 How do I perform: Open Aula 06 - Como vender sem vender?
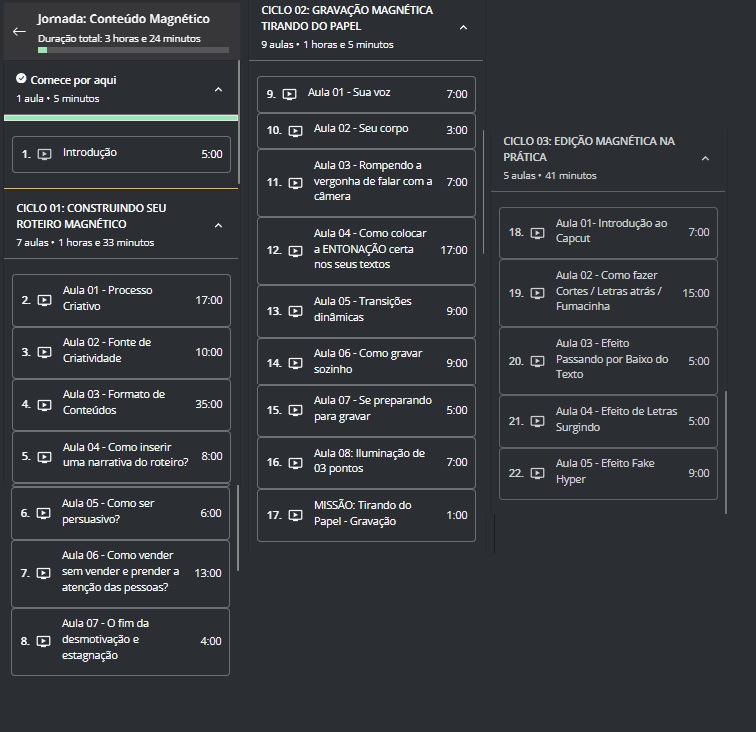click(121, 573)
